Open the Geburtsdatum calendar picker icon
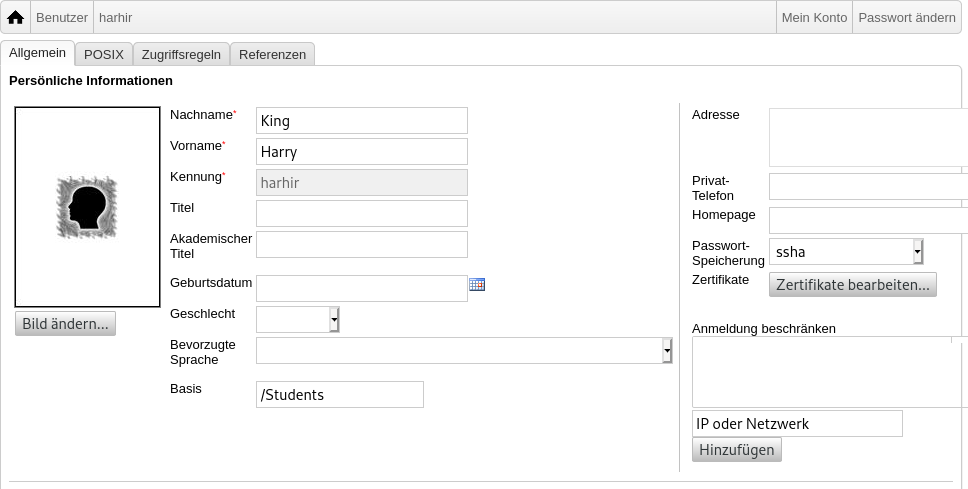The image size is (968, 489). click(x=477, y=284)
